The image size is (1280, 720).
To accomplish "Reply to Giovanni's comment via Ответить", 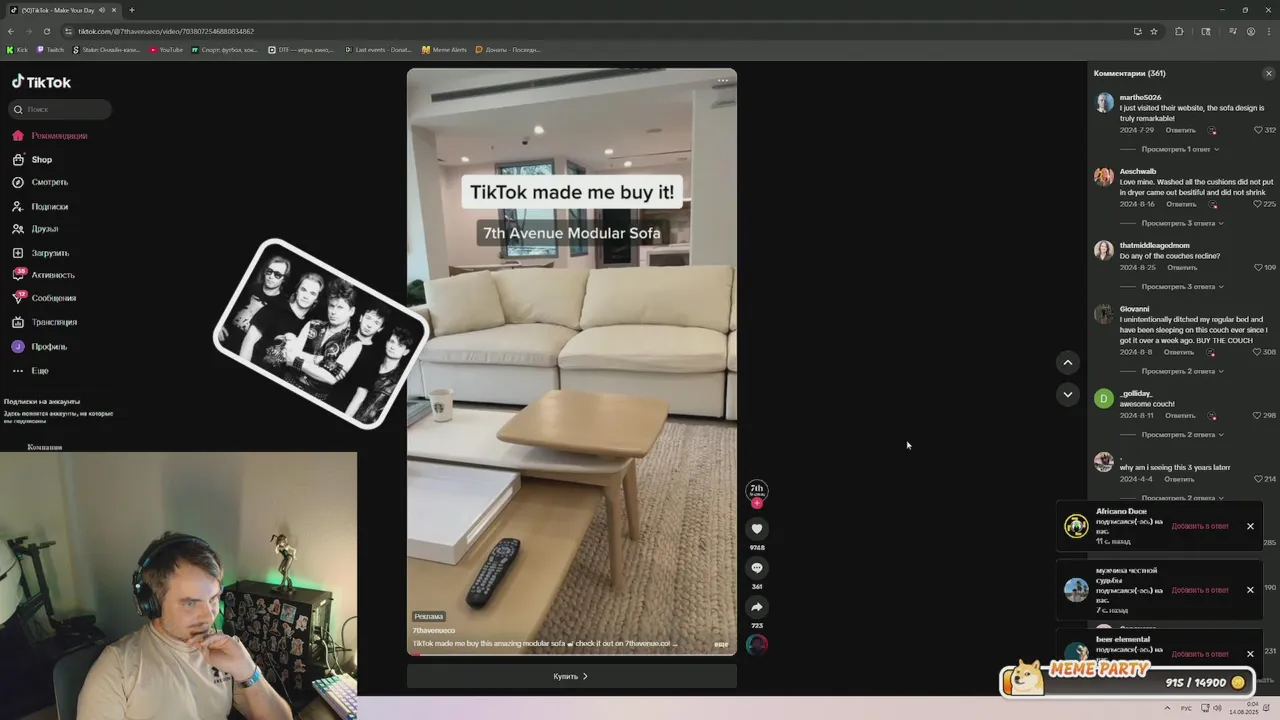I will [1178, 352].
